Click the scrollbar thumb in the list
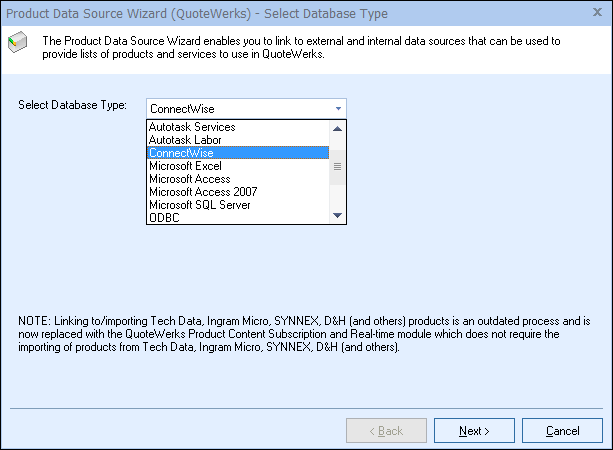613x450 pixels. (x=337, y=166)
